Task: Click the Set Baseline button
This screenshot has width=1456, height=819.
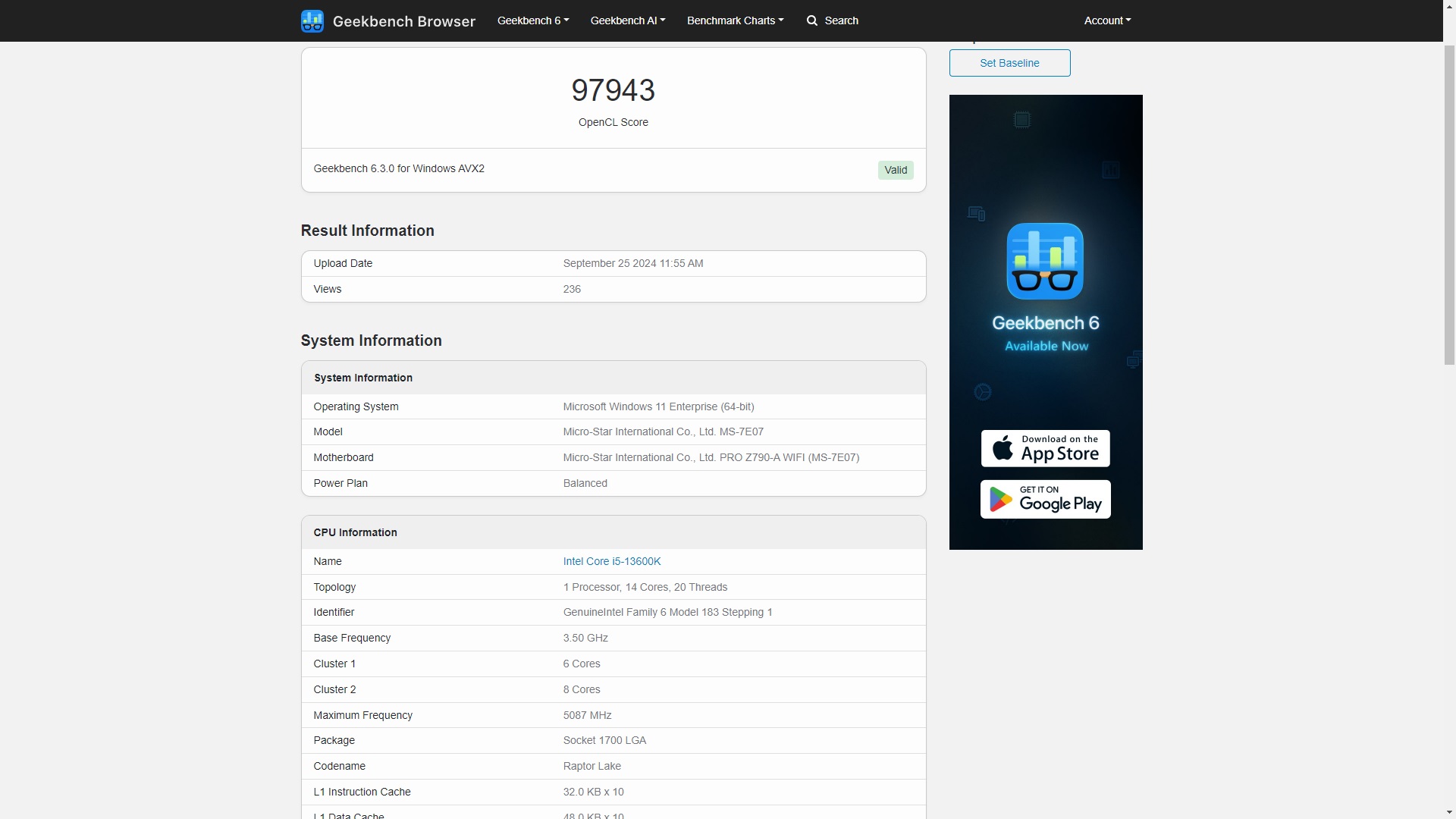Action: pos(1009,62)
